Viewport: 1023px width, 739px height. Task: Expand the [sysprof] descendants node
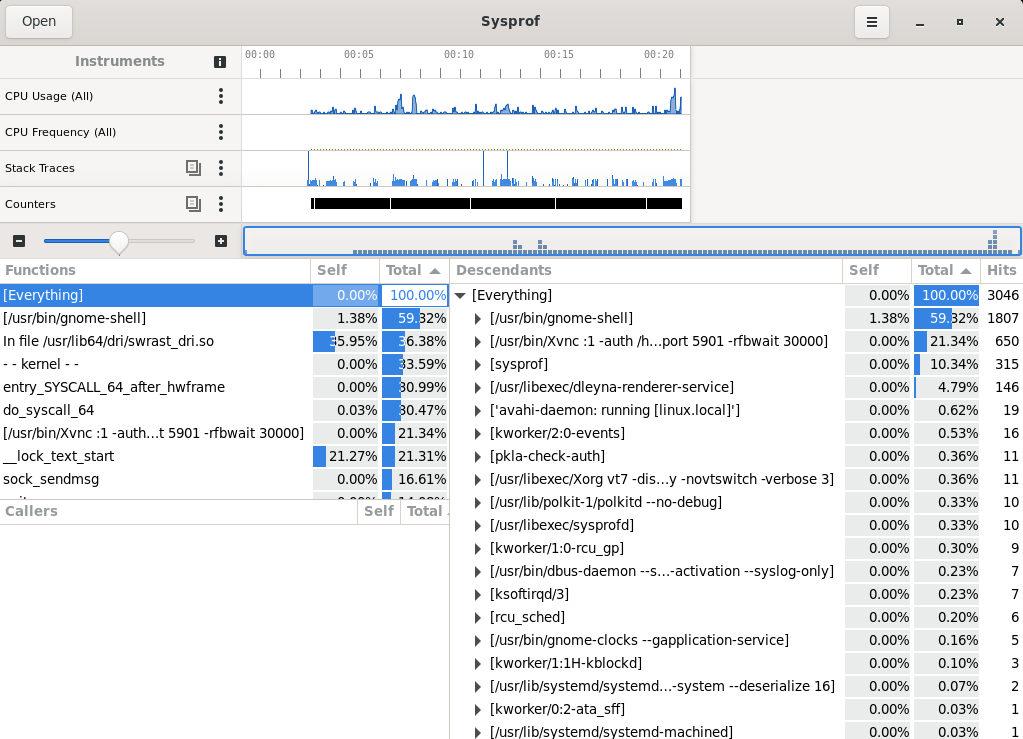pos(477,365)
